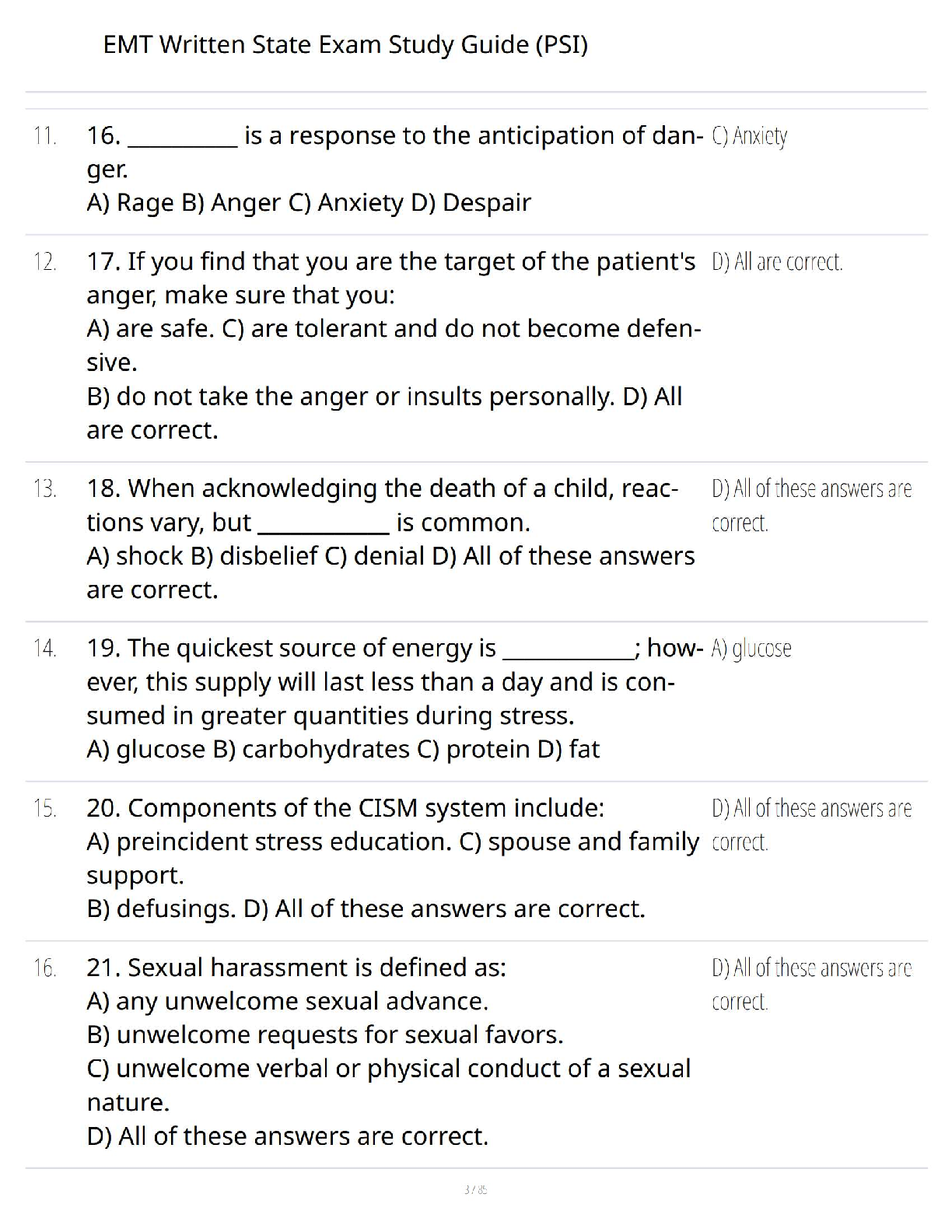
Task: Click row number 14 in the left margin
Action: point(45,649)
